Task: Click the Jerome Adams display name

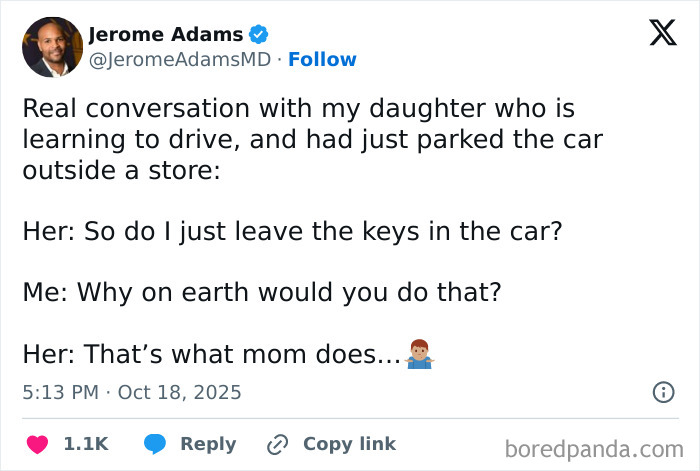Action: coord(166,34)
